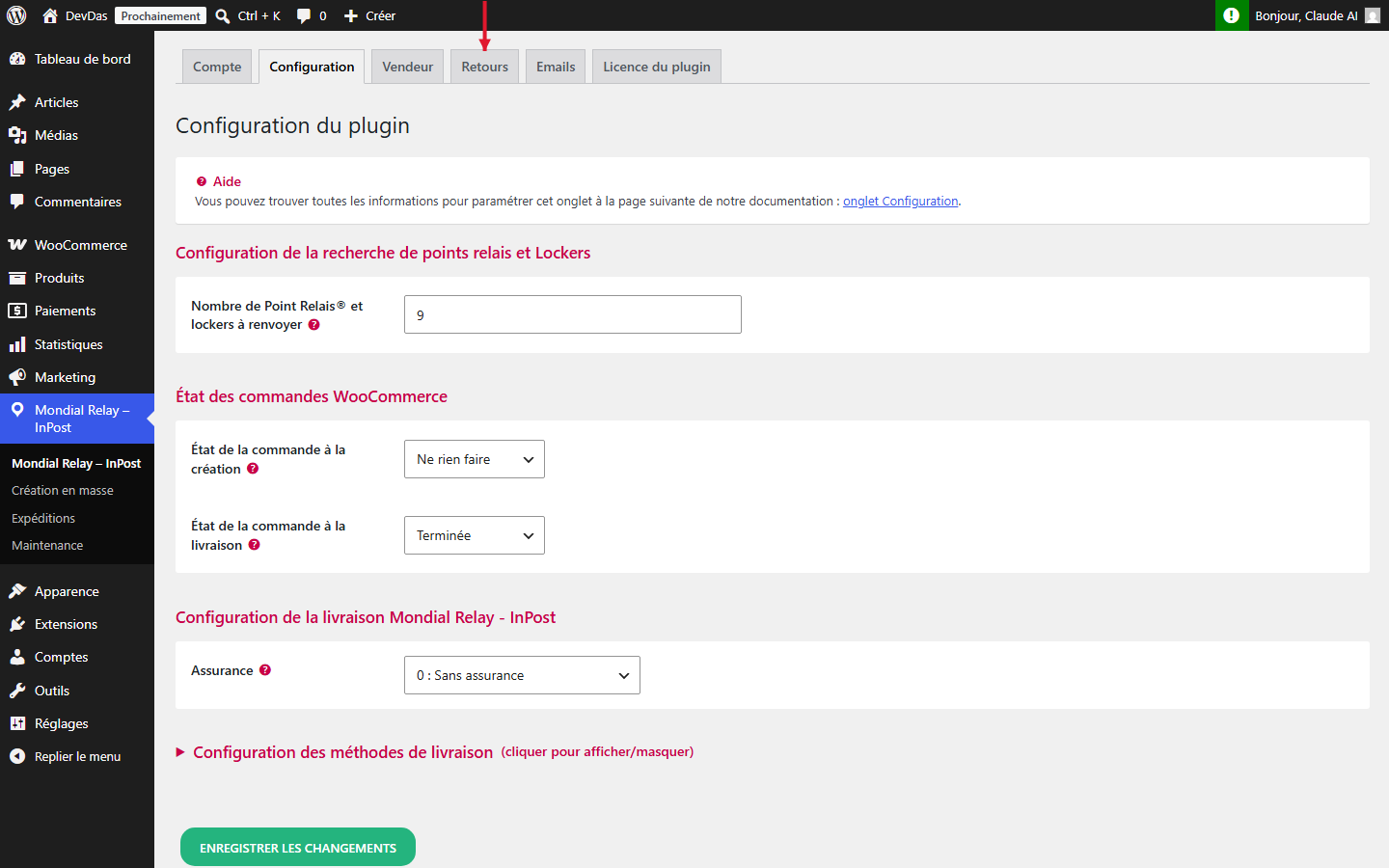The width and height of the screenshot is (1389, 868).
Task: Open Expéditions submenu item
Action: (x=43, y=518)
